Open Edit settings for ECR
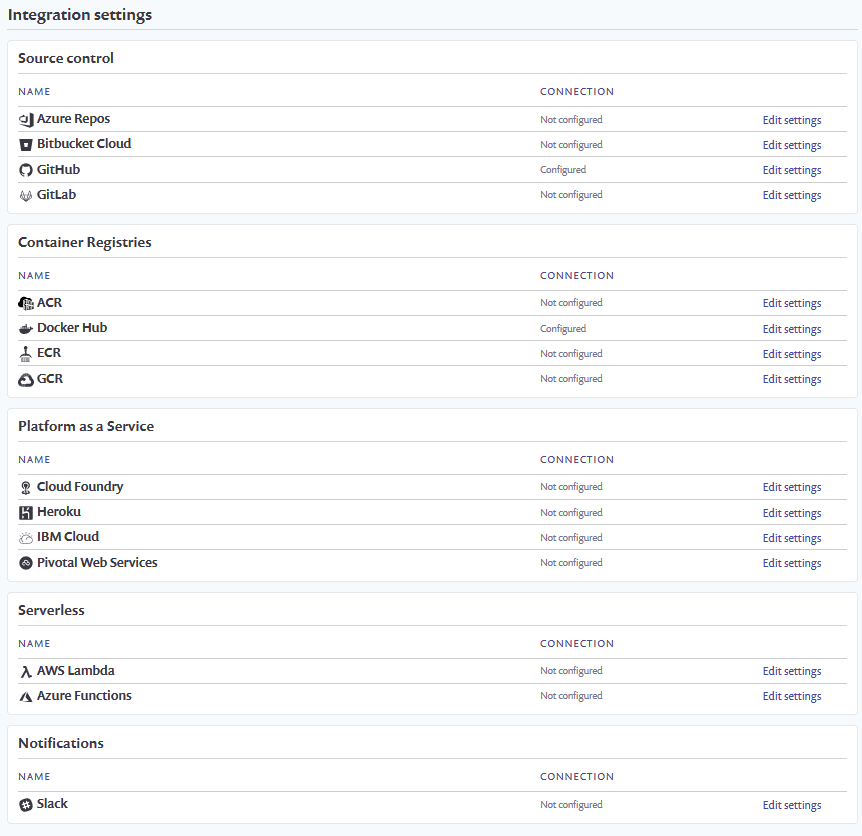Viewport: 862px width, 836px height. [791, 354]
